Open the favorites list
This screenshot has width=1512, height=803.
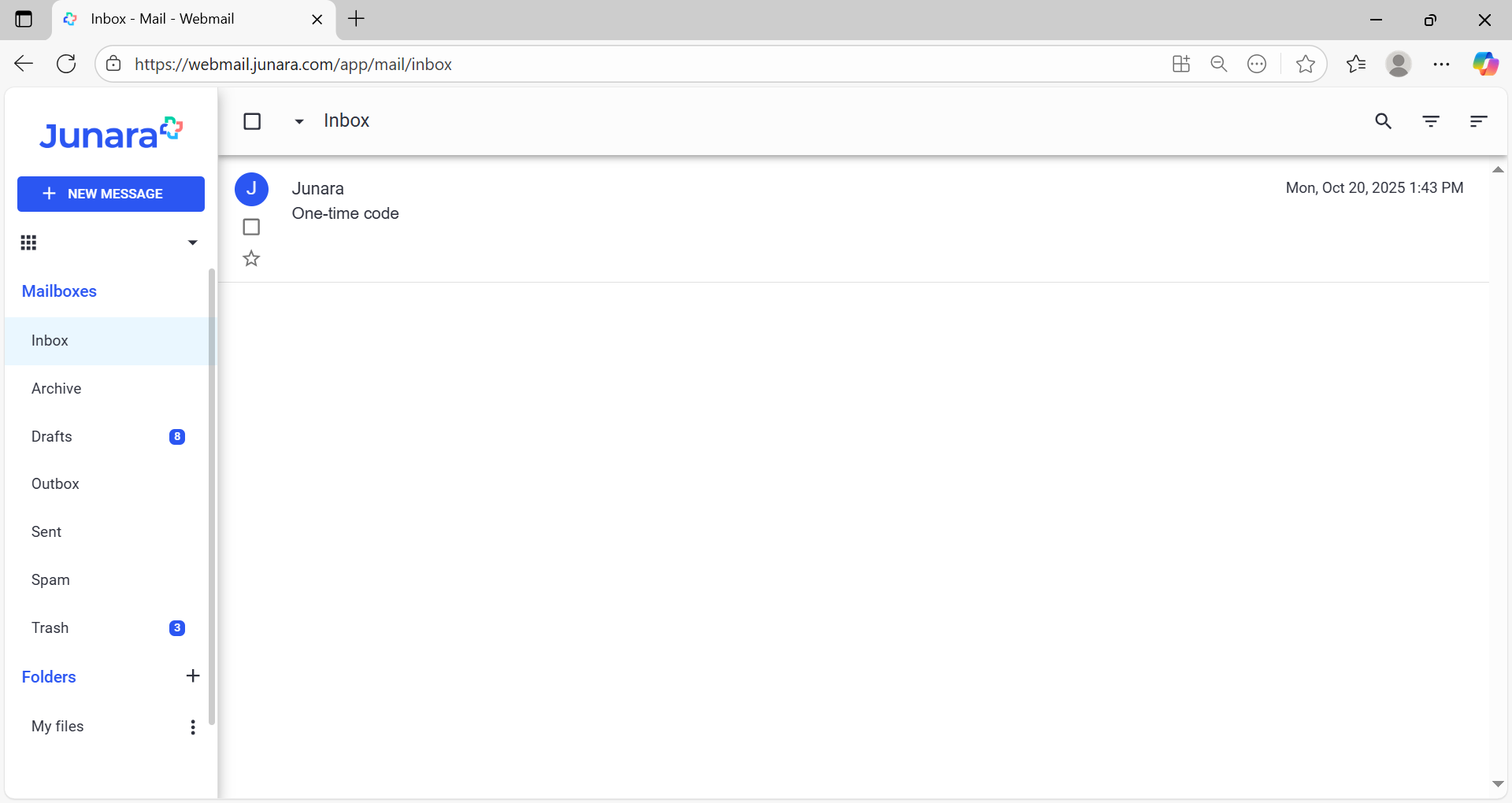(x=1356, y=64)
